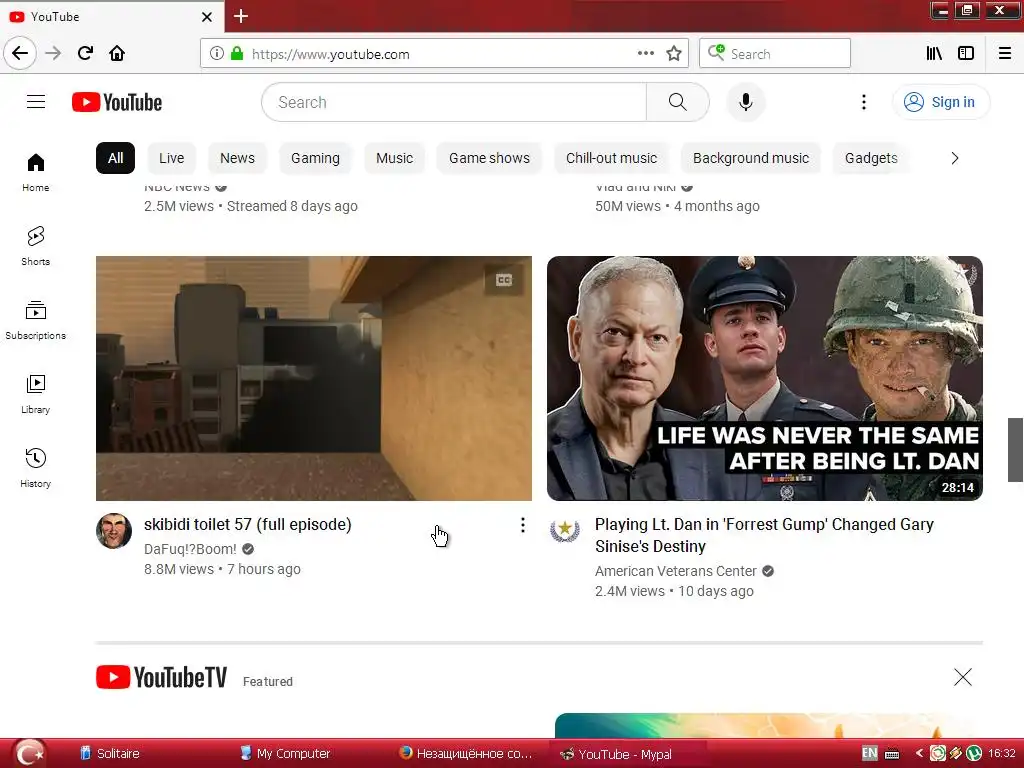Viewport: 1024px width, 768px height.
Task: Click the 16:32 clock in tray
Action: click(1002, 754)
